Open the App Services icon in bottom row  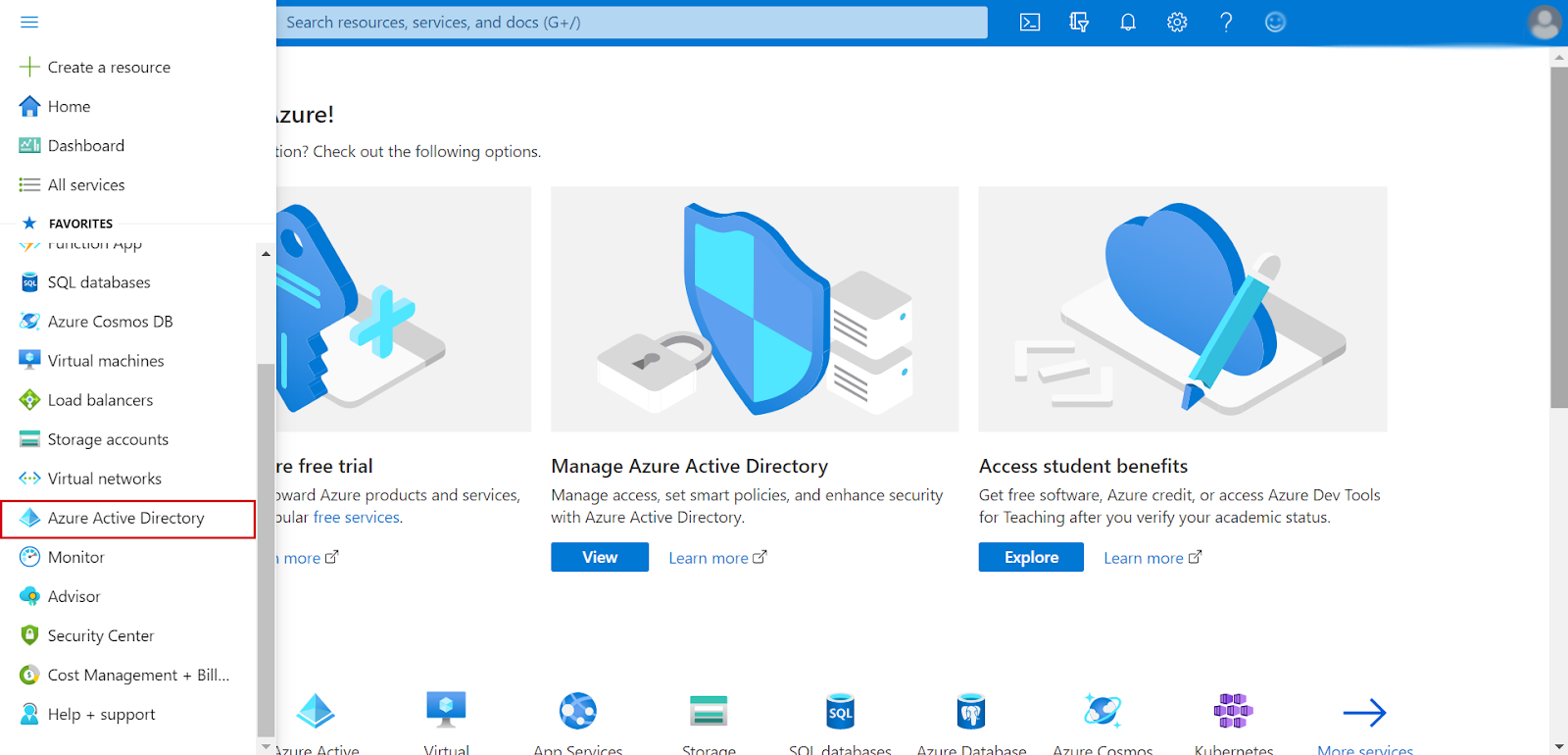coord(578,711)
